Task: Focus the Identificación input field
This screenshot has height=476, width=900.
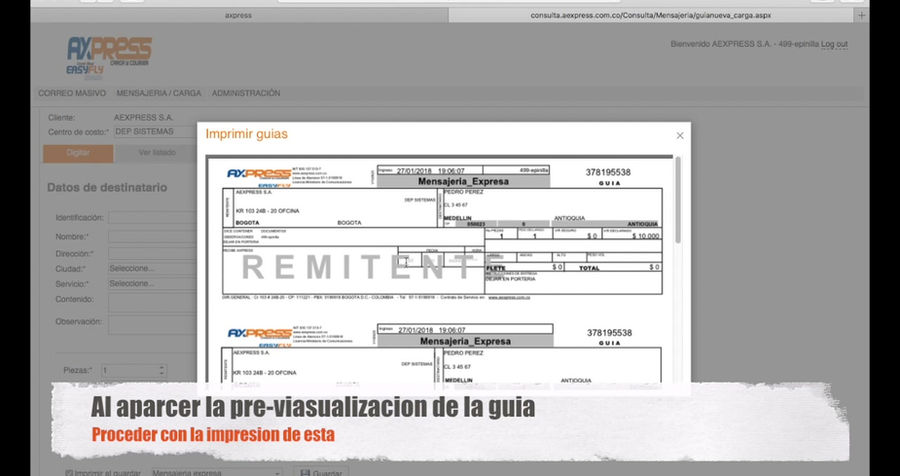Action: (153, 218)
